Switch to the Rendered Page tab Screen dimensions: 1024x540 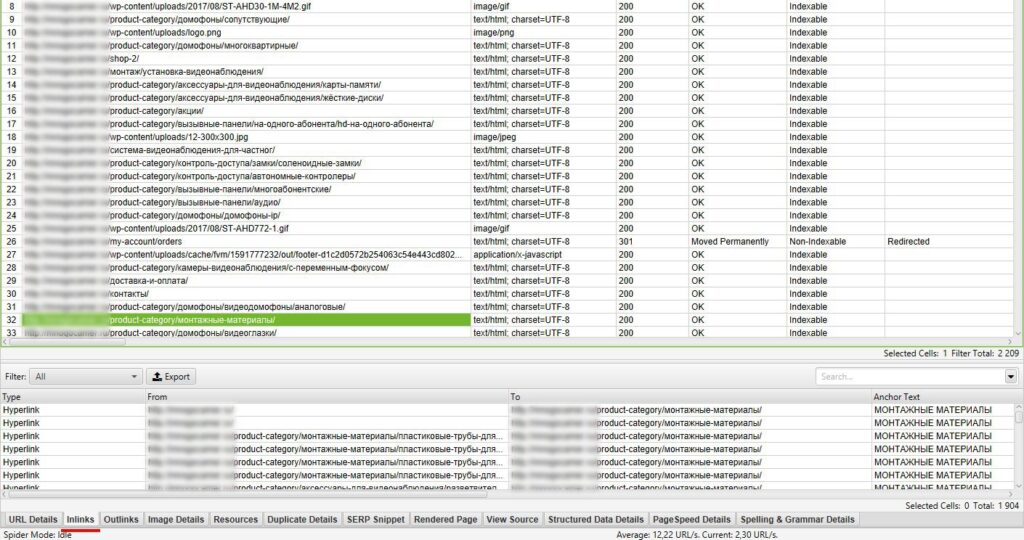pos(445,519)
